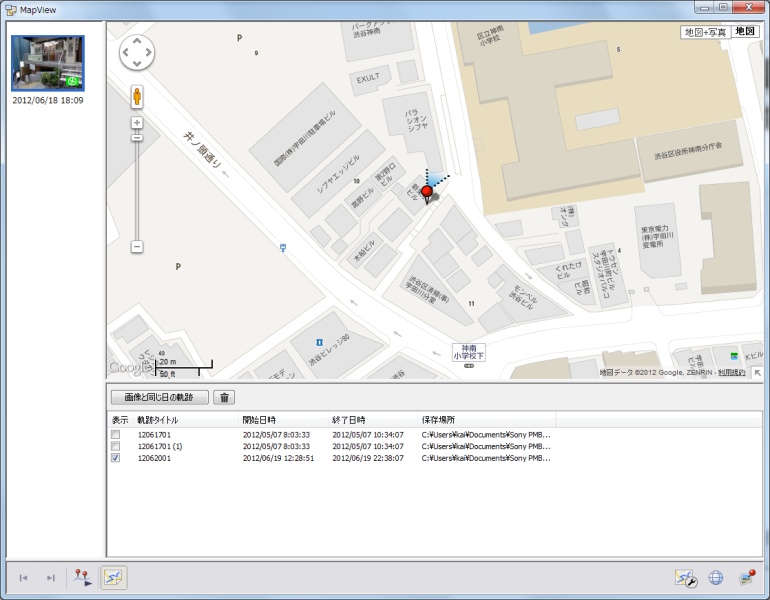This screenshot has height=600, width=770.
Task: Click the green icon near Kビル
Action: (x=734, y=355)
